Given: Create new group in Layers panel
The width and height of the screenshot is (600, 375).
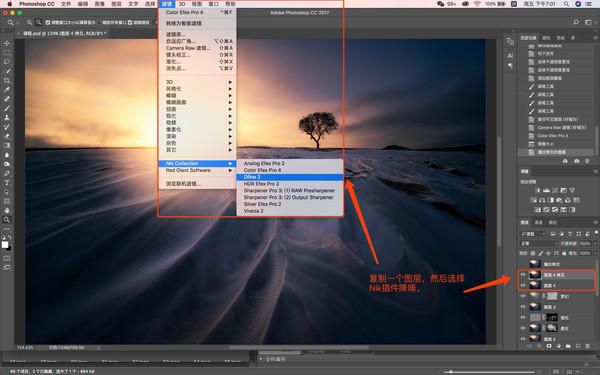Looking at the screenshot, I should click(x=568, y=346).
